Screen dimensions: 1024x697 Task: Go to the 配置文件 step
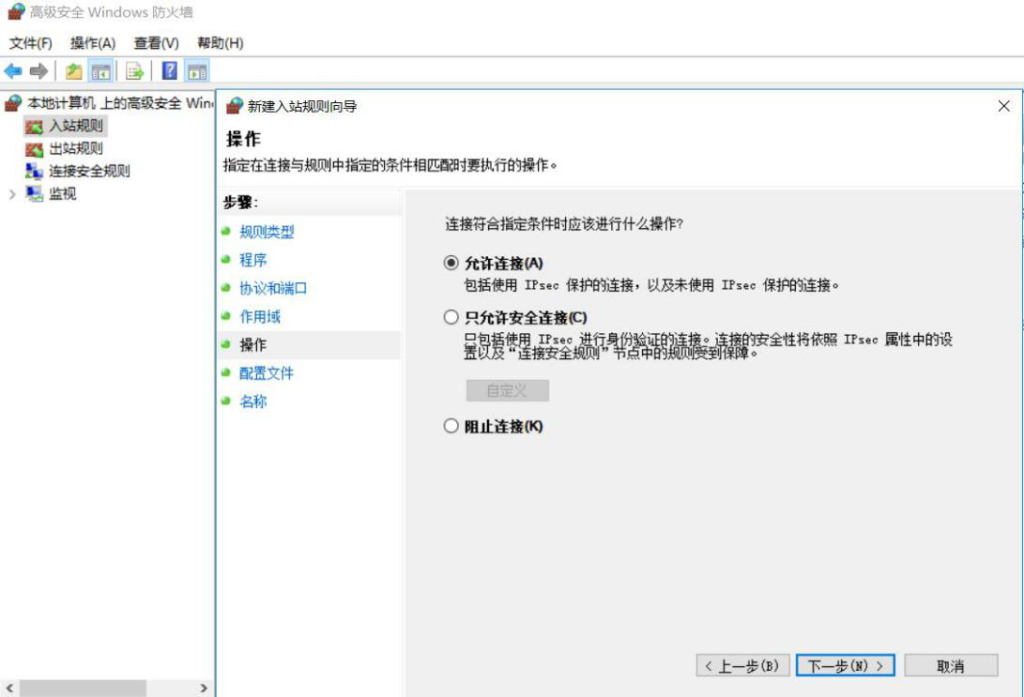(x=266, y=373)
